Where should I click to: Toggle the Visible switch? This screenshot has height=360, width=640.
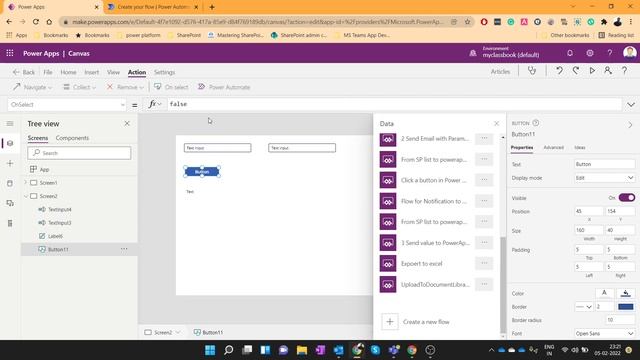click(627, 198)
